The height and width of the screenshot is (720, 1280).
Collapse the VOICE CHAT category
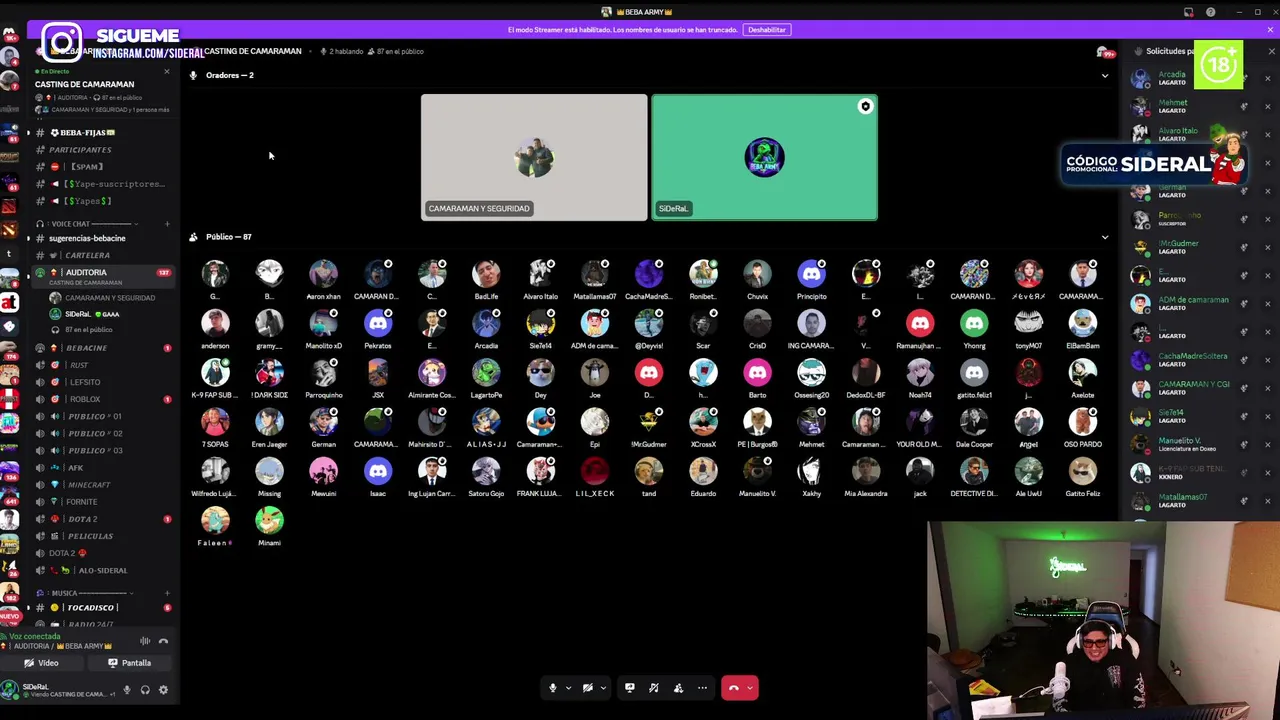[x=85, y=224]
